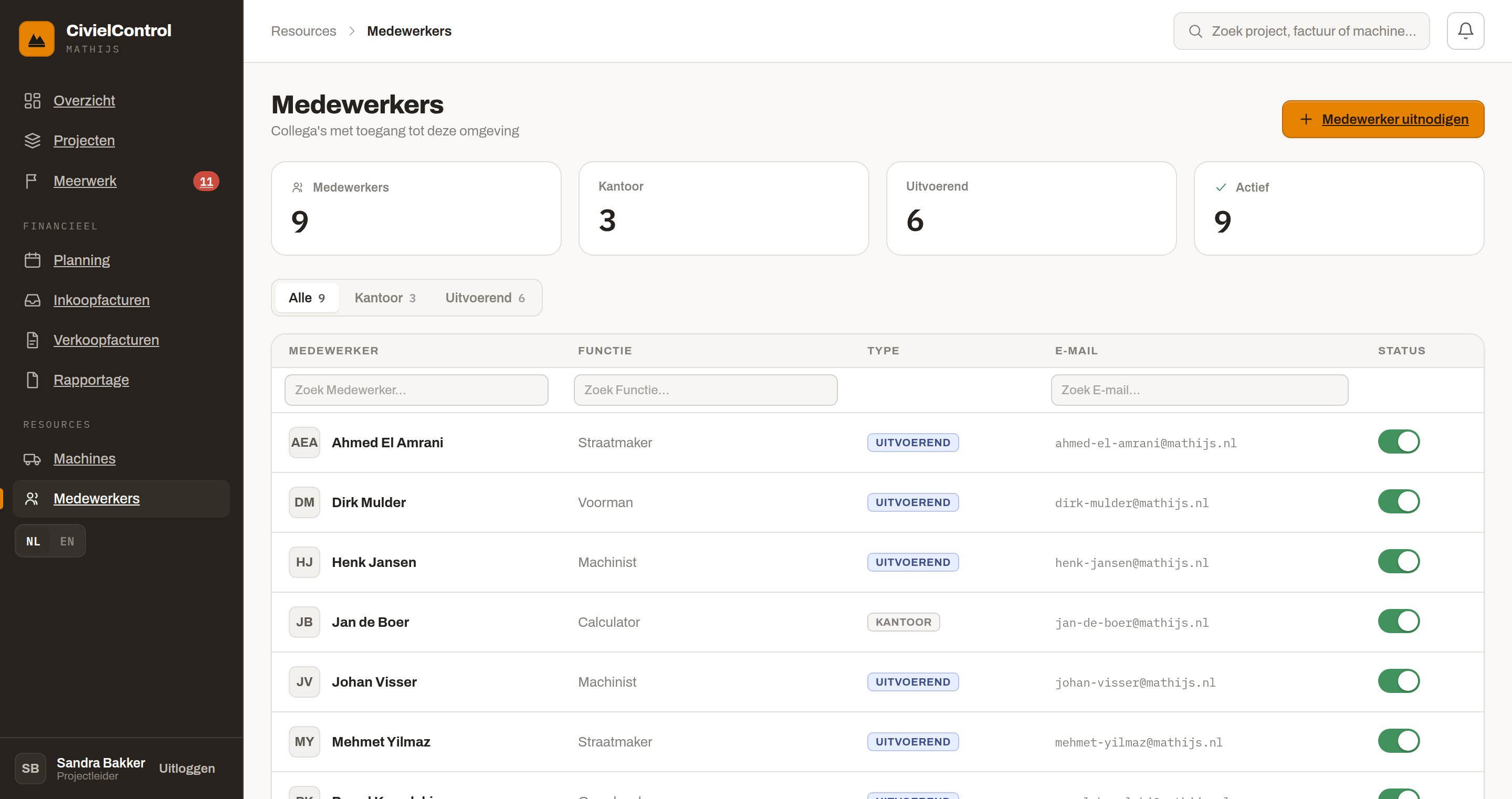Click the HJ avatar for Henk Jansen
1512x799 pixels.
[304, 562]
